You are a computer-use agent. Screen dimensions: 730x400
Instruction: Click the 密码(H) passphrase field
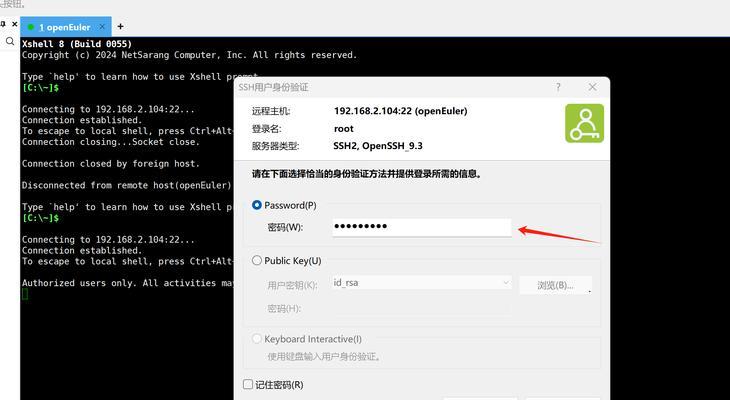(x=422, y=308)
